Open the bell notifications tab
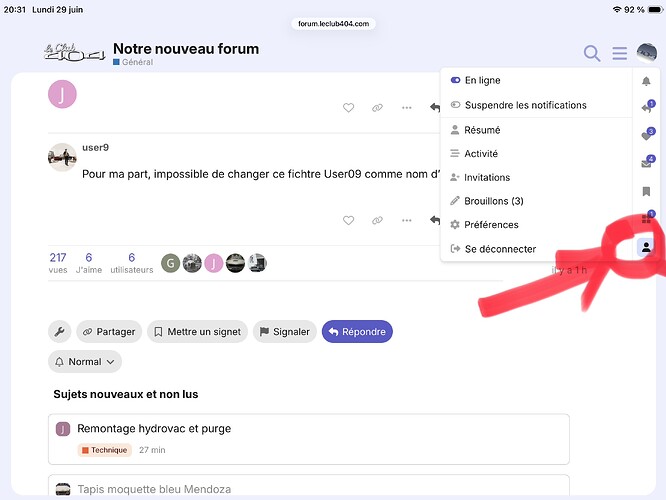This screenshot has width=666, height=500. tap(646, 81)
